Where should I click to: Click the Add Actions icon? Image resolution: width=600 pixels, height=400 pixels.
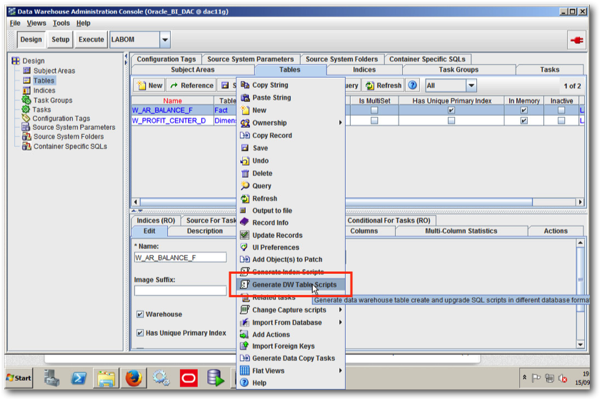pyautogui.click(x=245, y=335)
